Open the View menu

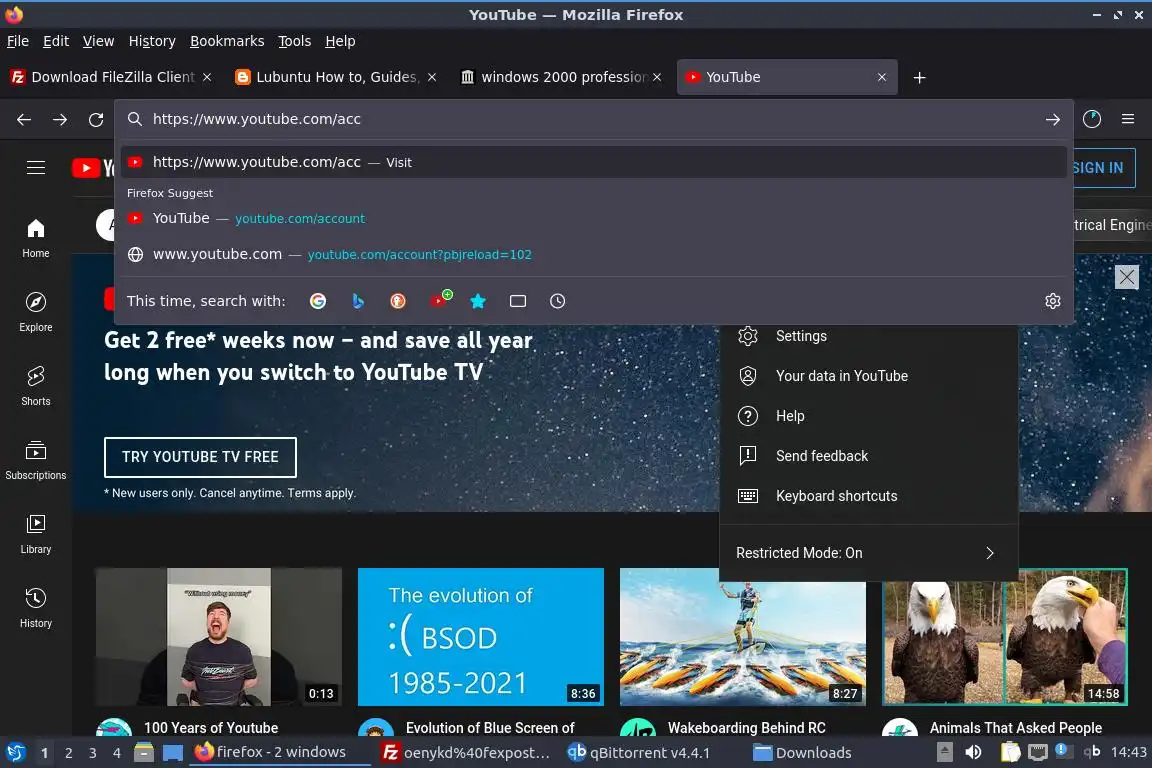(98, 41)
